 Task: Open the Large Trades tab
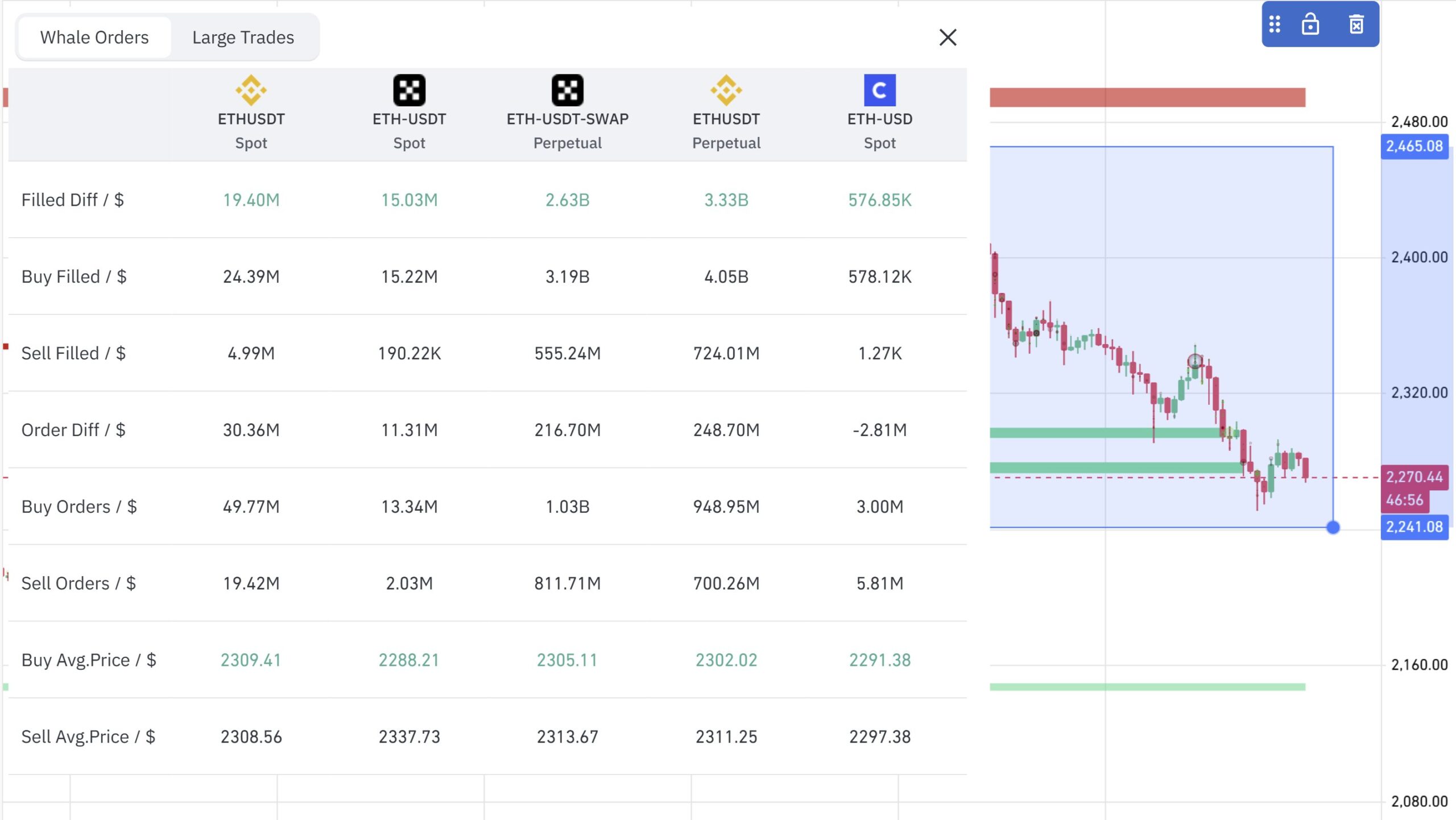[243, 38]
